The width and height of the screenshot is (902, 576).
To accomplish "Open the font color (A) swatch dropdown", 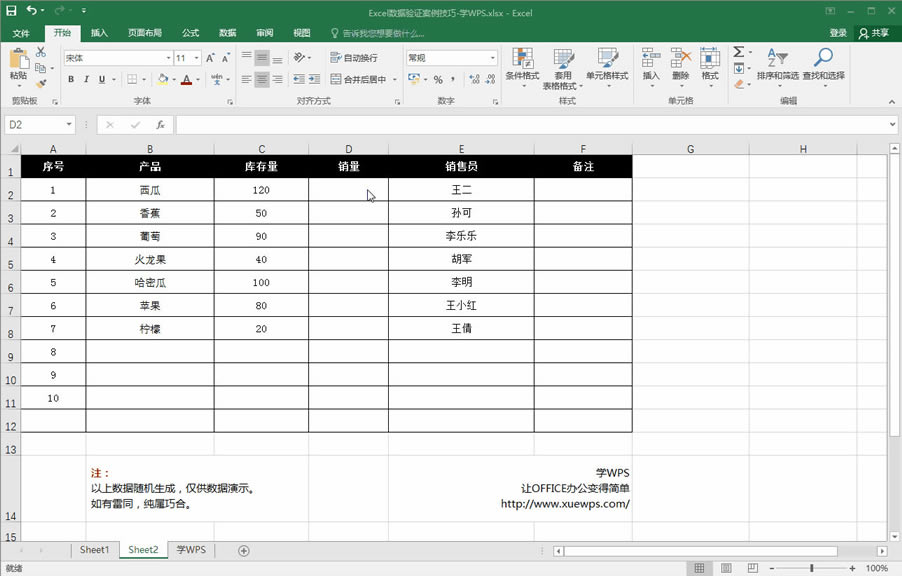I will pos(199,79).
